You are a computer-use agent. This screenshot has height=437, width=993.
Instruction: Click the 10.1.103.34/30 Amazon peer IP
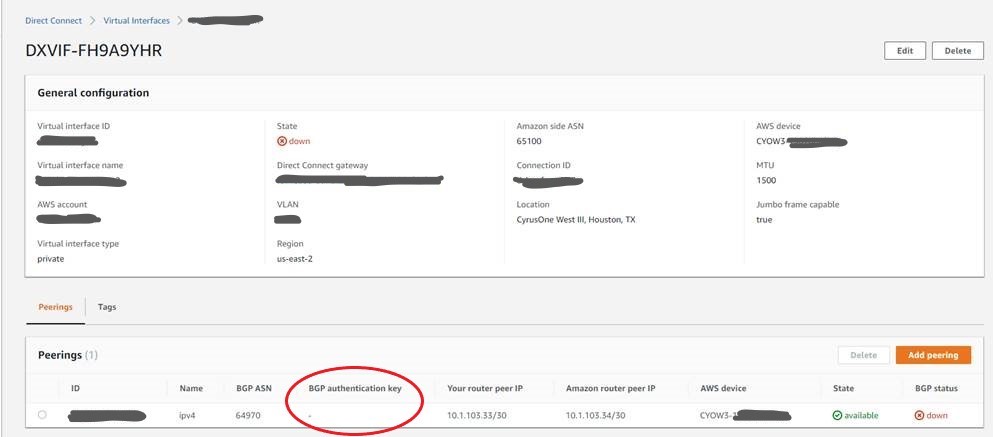(596, 415)
